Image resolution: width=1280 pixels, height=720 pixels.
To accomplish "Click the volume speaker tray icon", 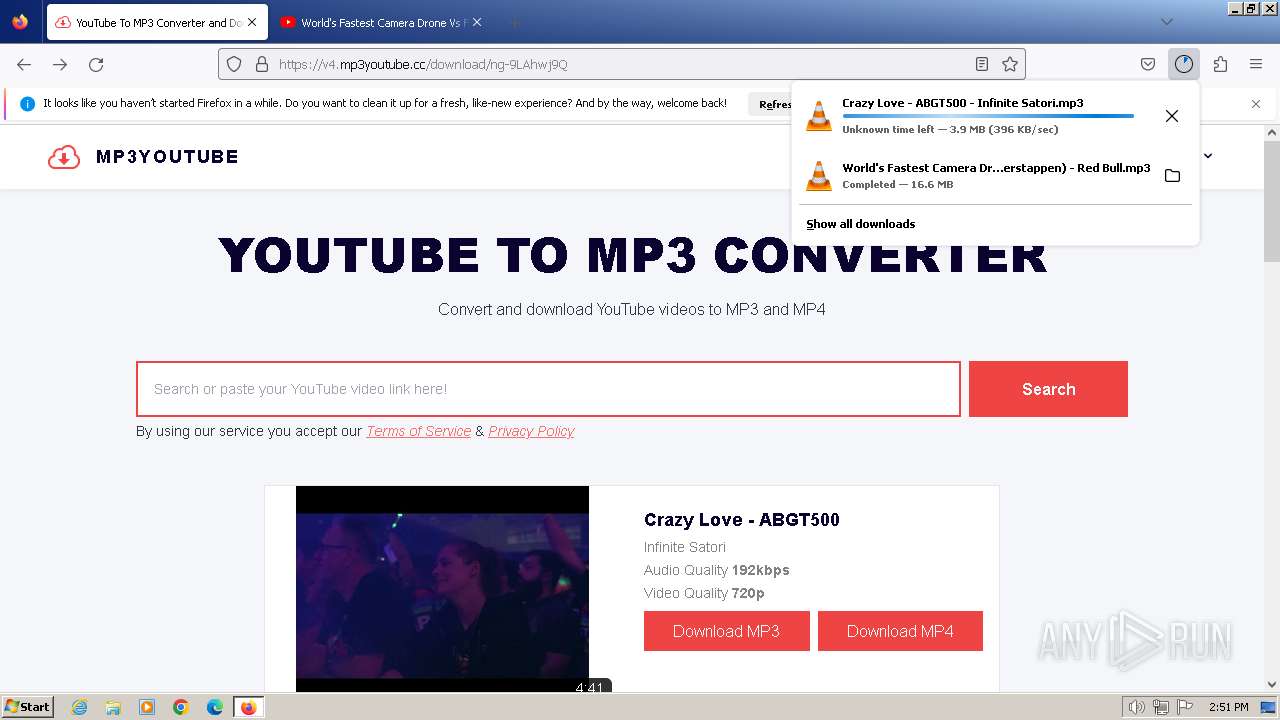I will tap(1137, 707).
